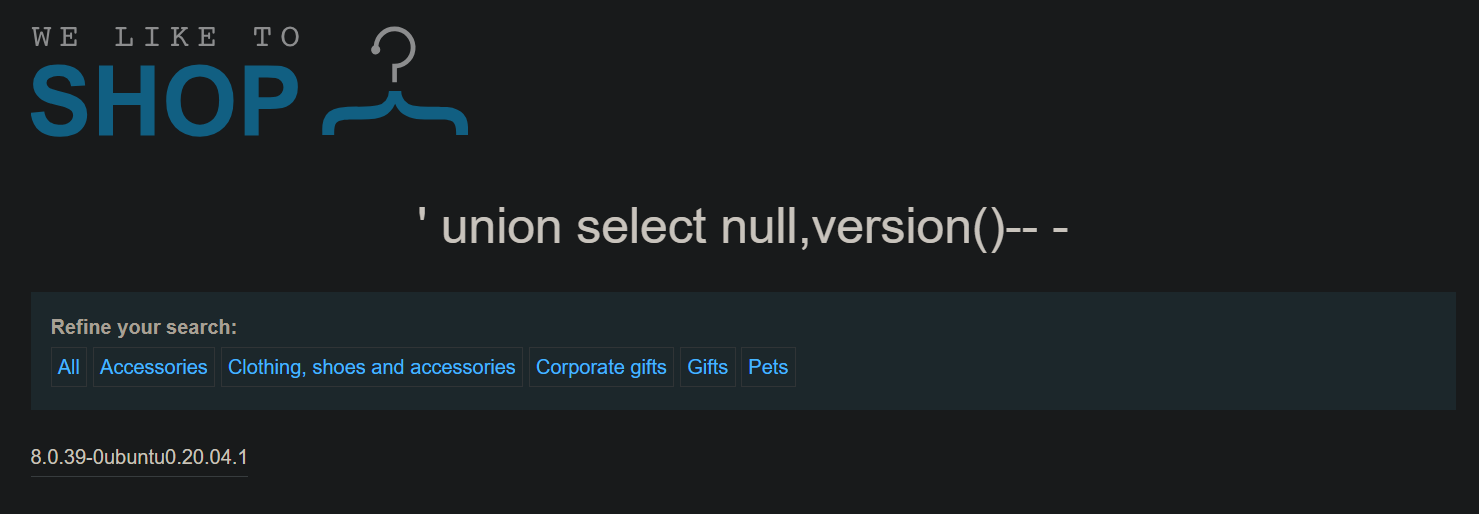Select the Gifts filter link
Screen dimensions: 1479x514
tap(708, 367)
